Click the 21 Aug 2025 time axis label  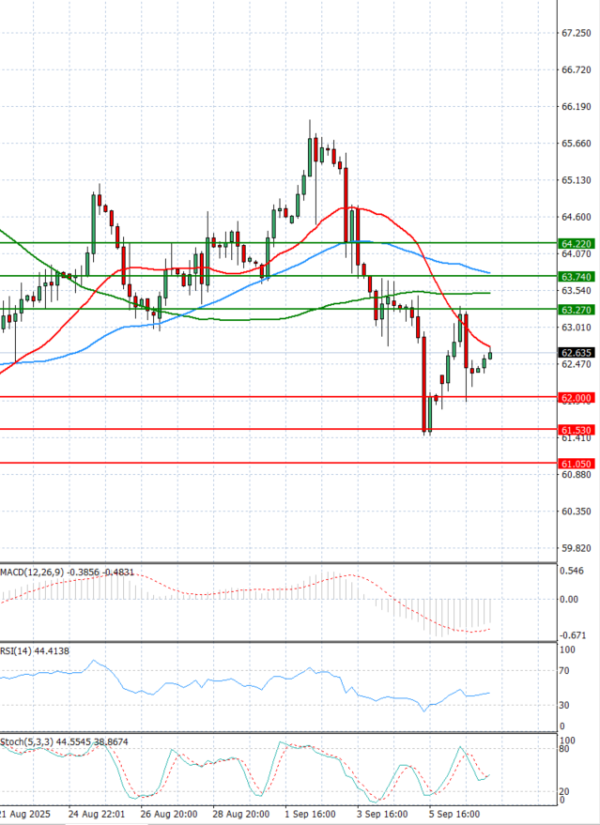[x=26, y=814]
